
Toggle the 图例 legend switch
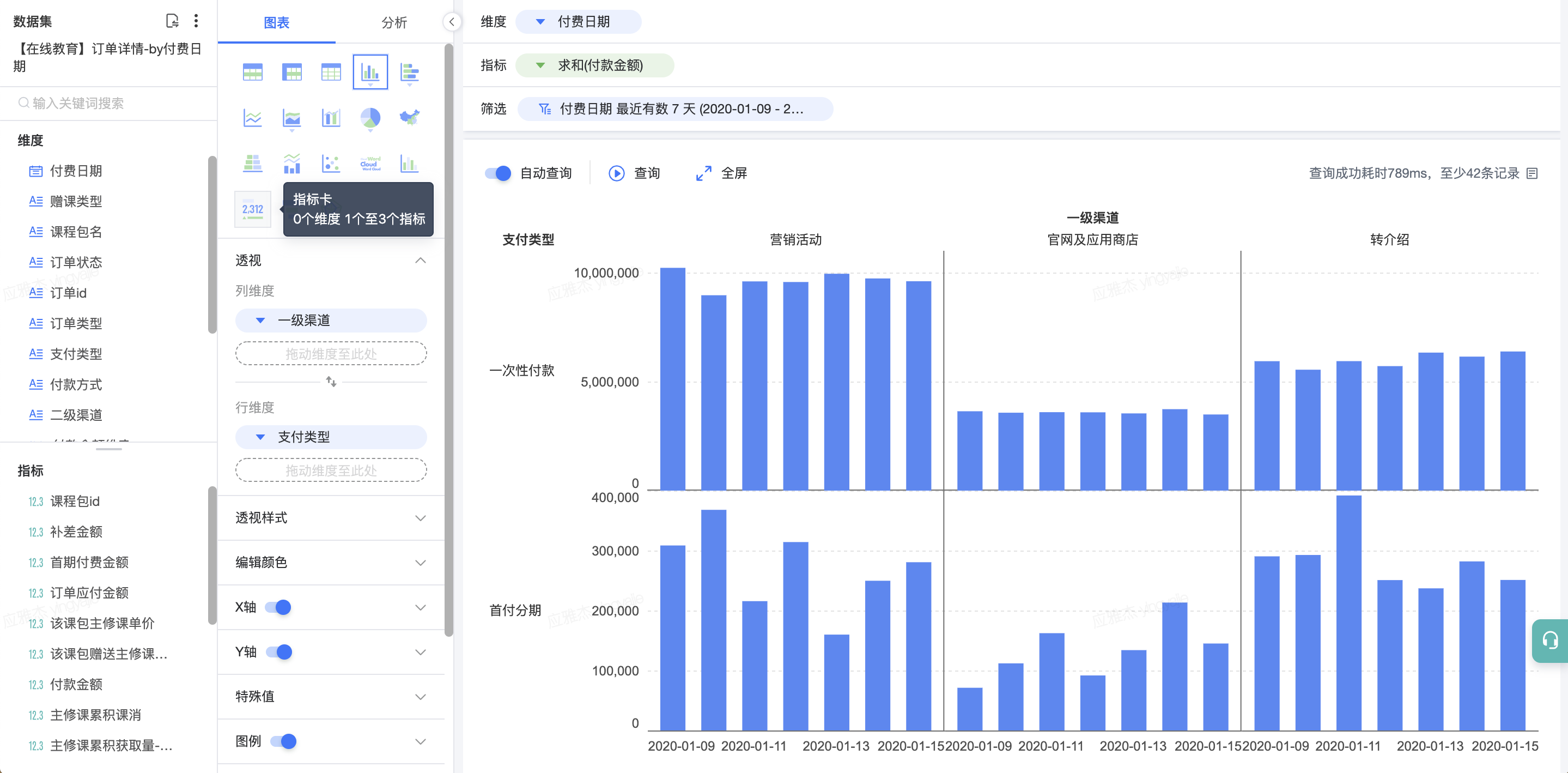(284, 741)
